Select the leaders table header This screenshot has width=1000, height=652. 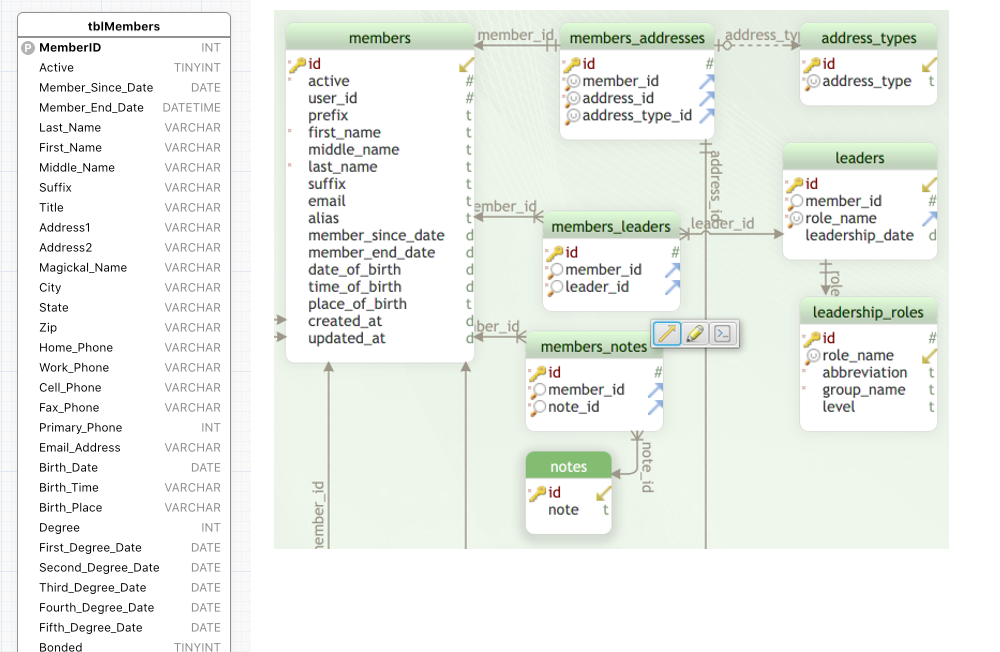pyautogui.click(x=860, y=158)
